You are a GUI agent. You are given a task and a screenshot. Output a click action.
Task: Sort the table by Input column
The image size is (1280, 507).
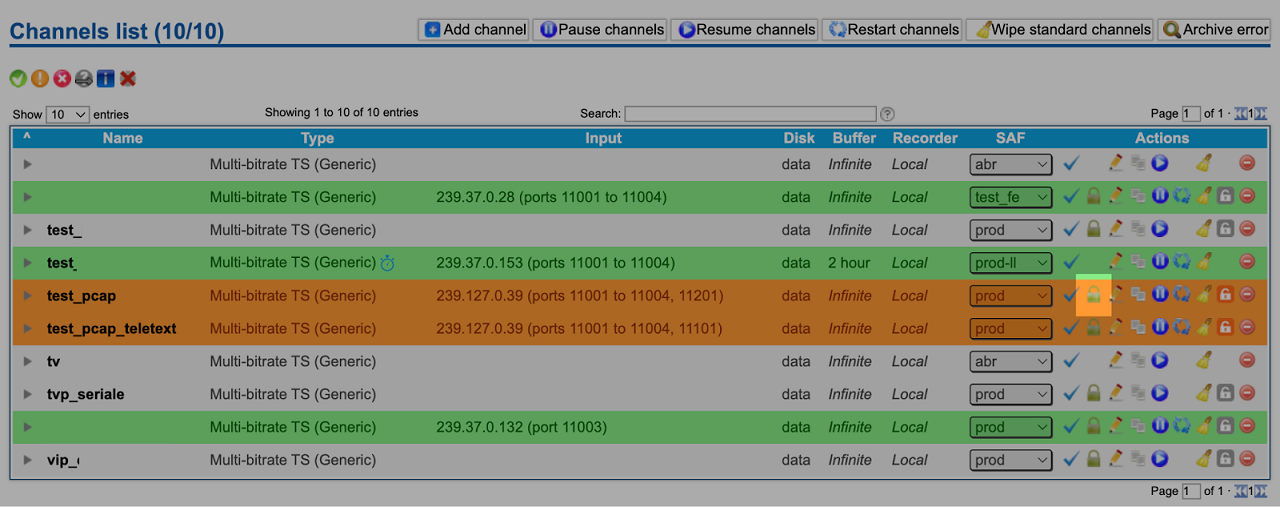pos(603,138)
